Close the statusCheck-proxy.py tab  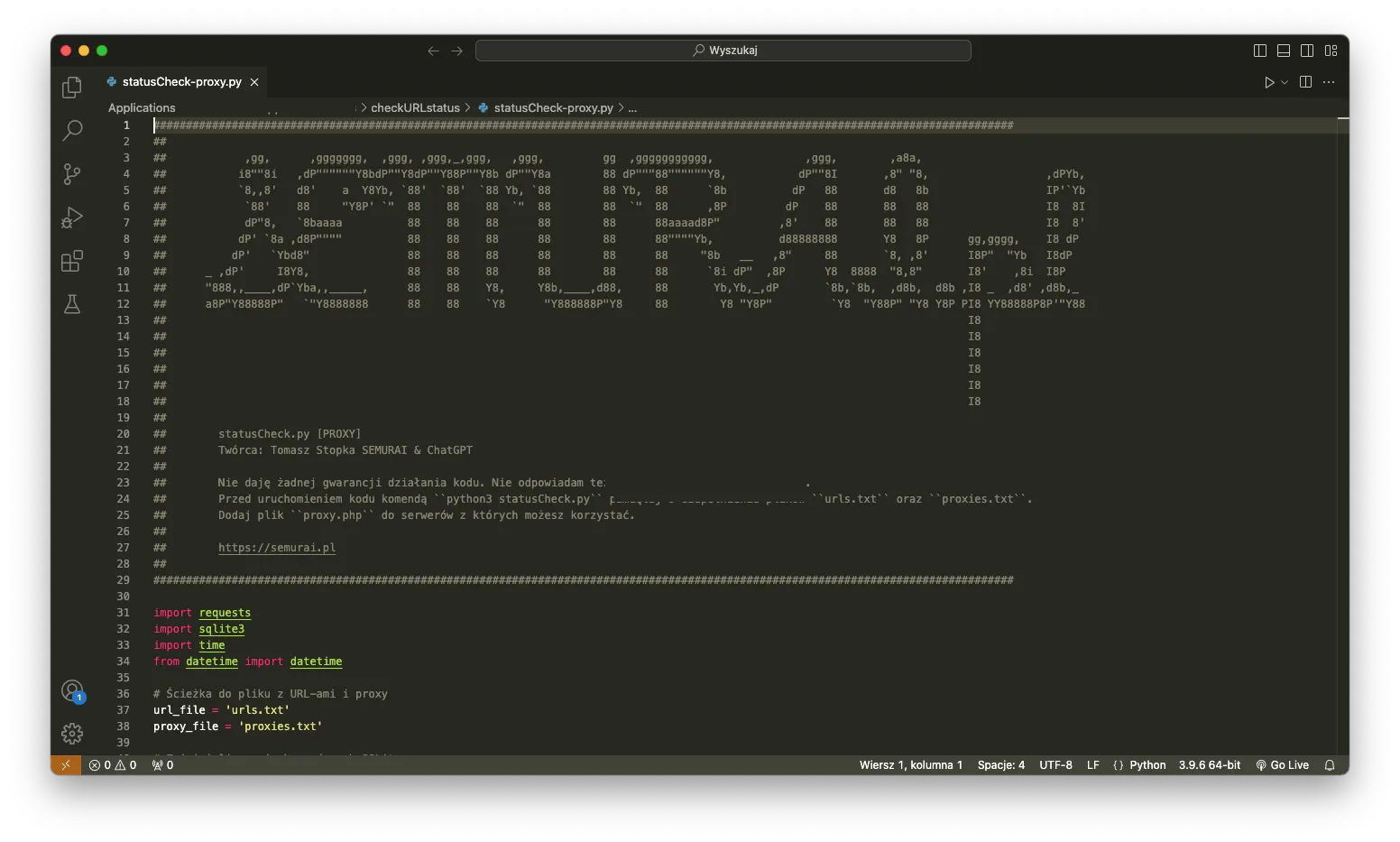click(x=254, y=82)
